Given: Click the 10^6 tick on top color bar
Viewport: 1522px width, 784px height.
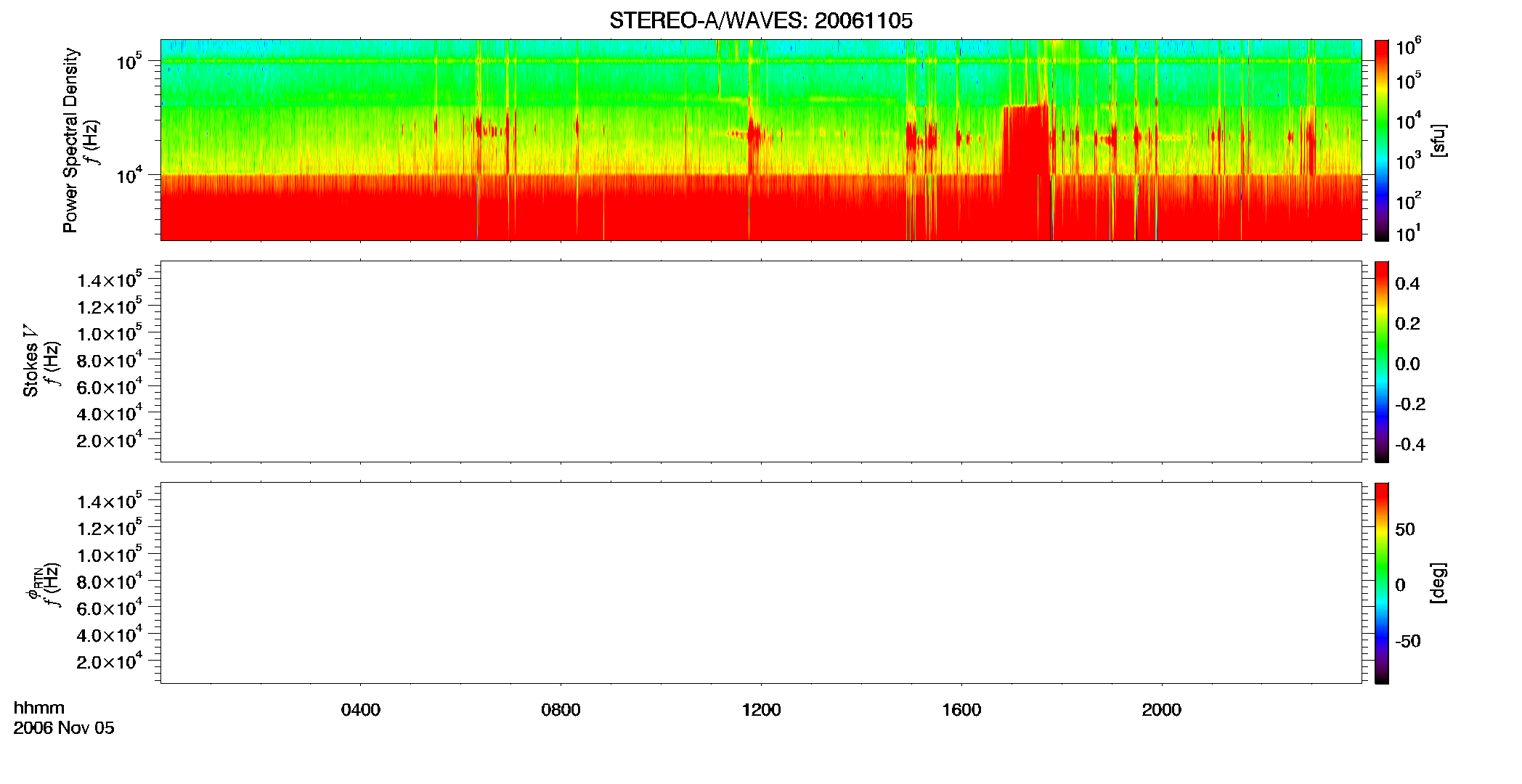Looking at the screenshot, I should 1409,47.
